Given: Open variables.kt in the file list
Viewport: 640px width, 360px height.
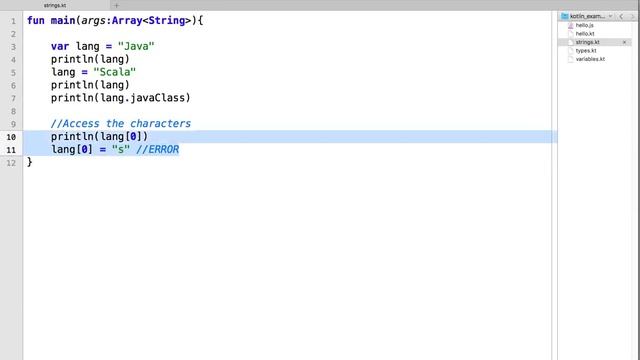Looking at the screenshot, I should coord(590,59).
